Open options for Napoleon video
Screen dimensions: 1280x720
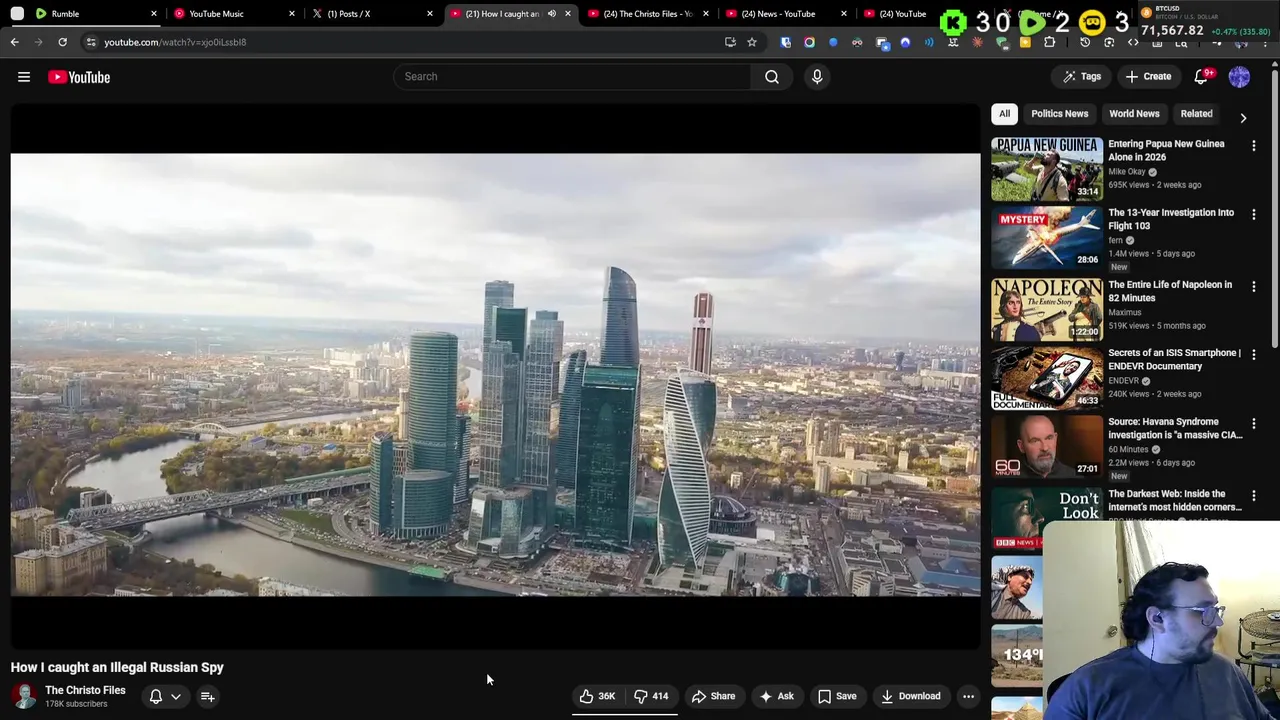pos(1254,287)
